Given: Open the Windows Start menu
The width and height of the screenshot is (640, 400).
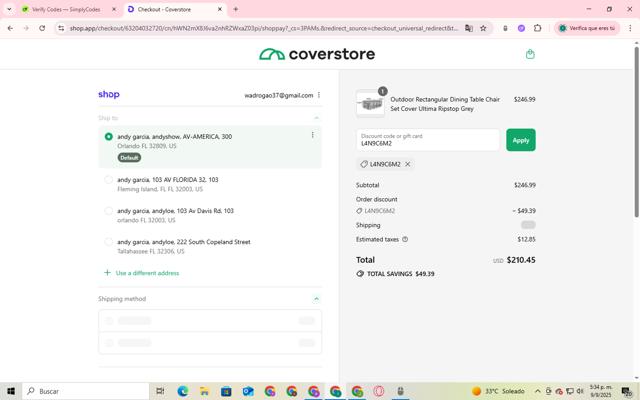Looking at the screenshot, I should point(11,391).
